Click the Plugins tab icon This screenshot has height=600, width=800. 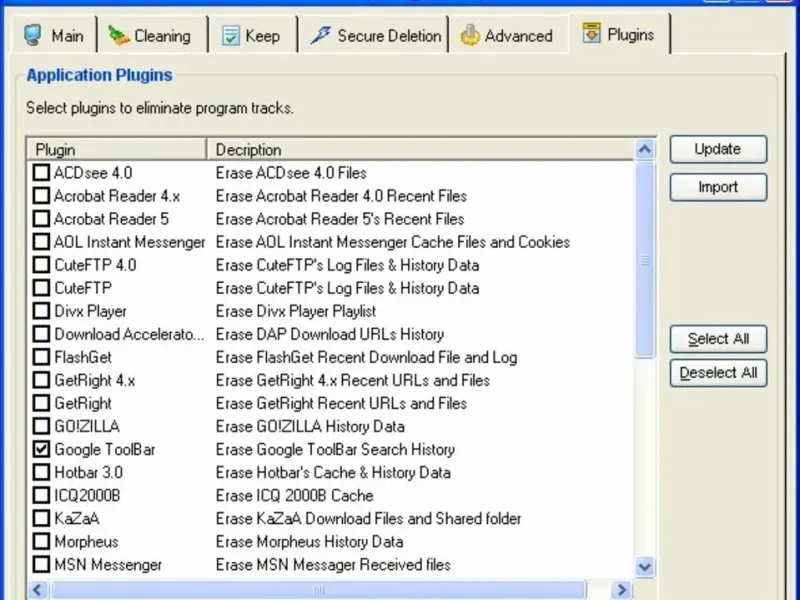[x=592, y=33]
